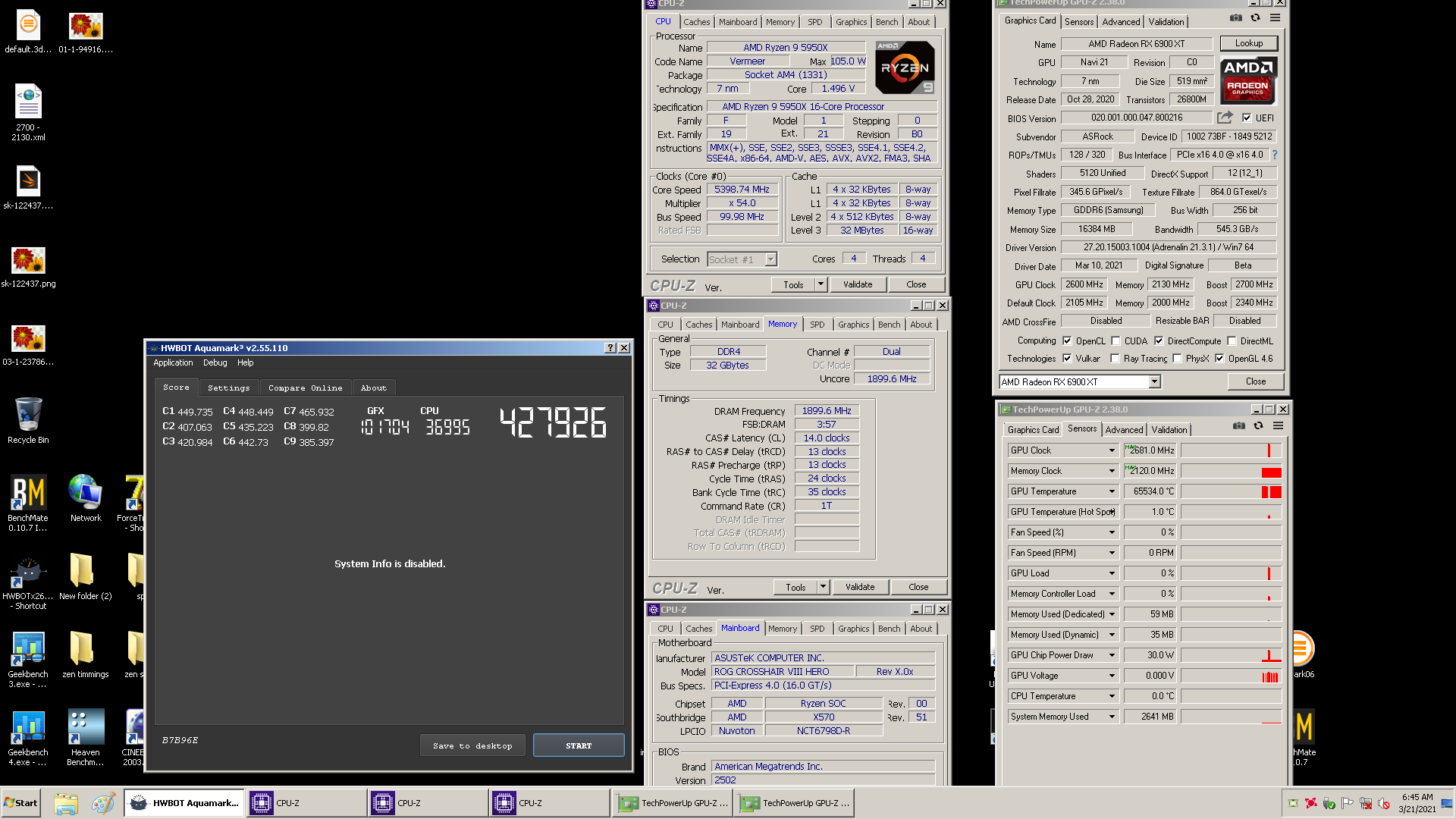Click Close button in GPU-Z Graphics Card window
The height and width of the screenshot is (819, 1456).
[1255, 381]
